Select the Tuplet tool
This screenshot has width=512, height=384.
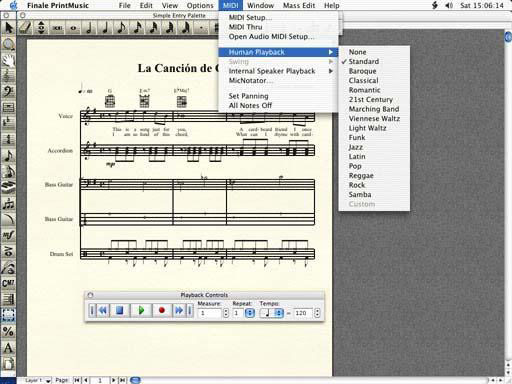8,203
